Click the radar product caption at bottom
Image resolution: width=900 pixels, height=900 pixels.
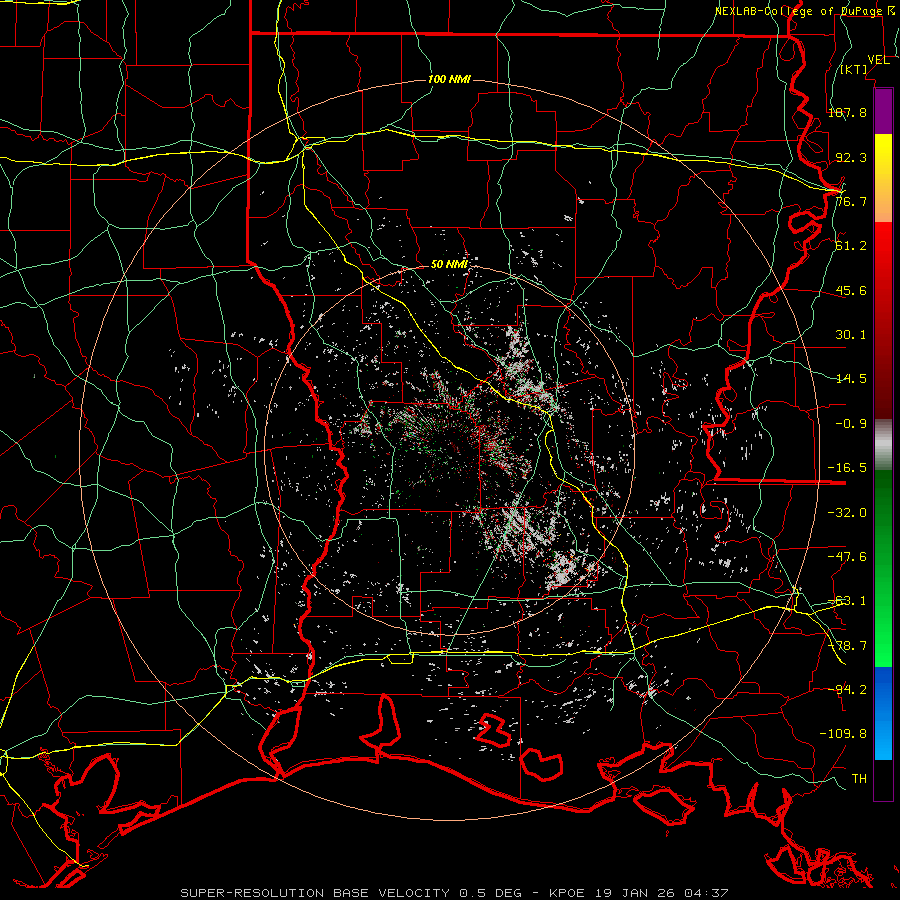coord(454,893)
